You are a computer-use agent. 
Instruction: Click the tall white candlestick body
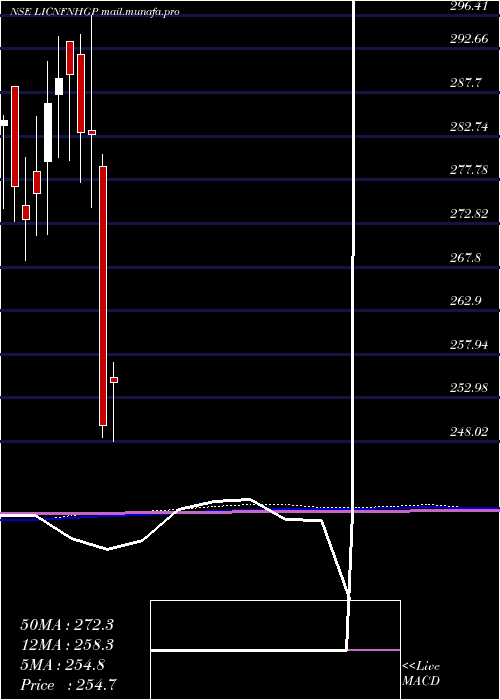click(48, 132)
